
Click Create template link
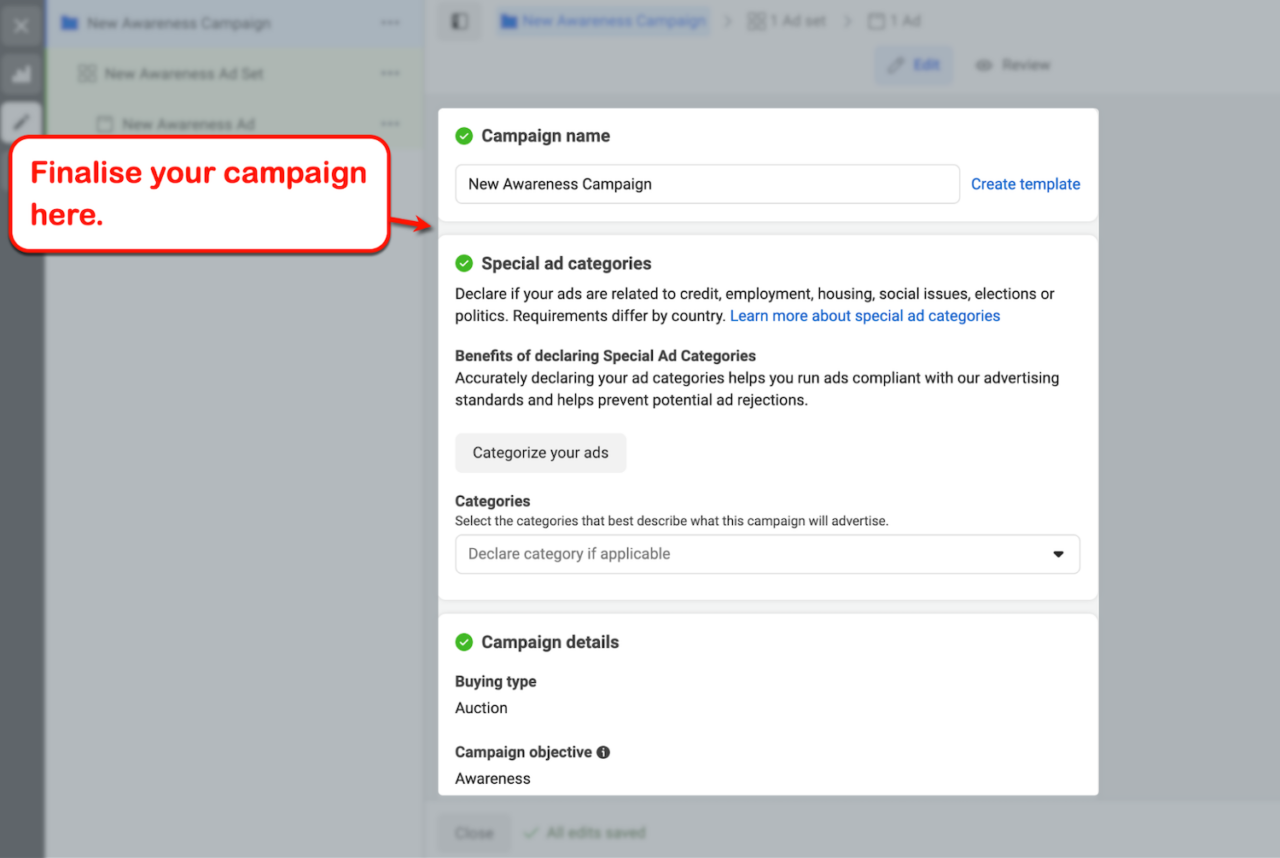[x=1025, y=184]
